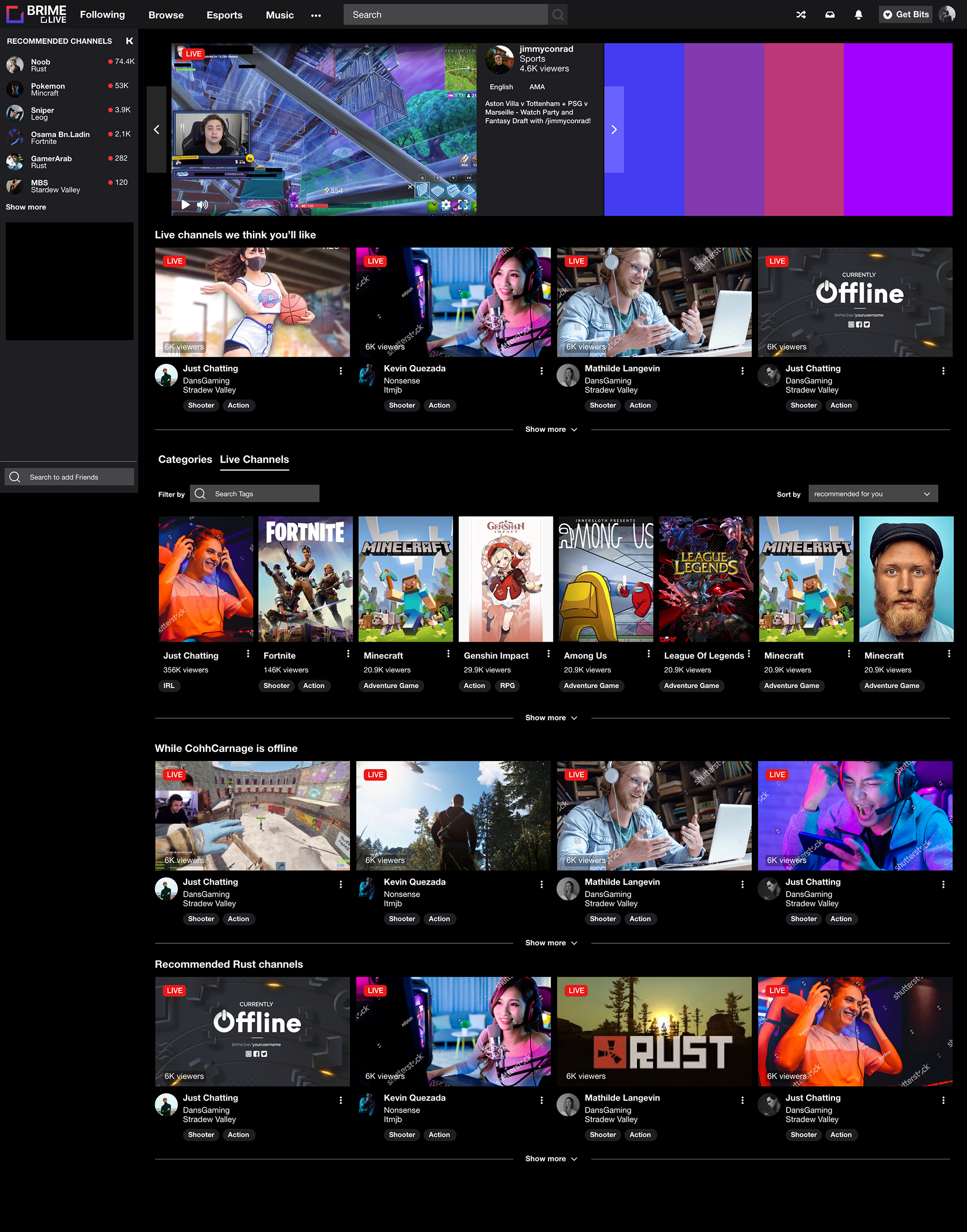The image size is (967, 1232).
Task: Go to the next carousel slide
Action: click(x=614, y=129)
